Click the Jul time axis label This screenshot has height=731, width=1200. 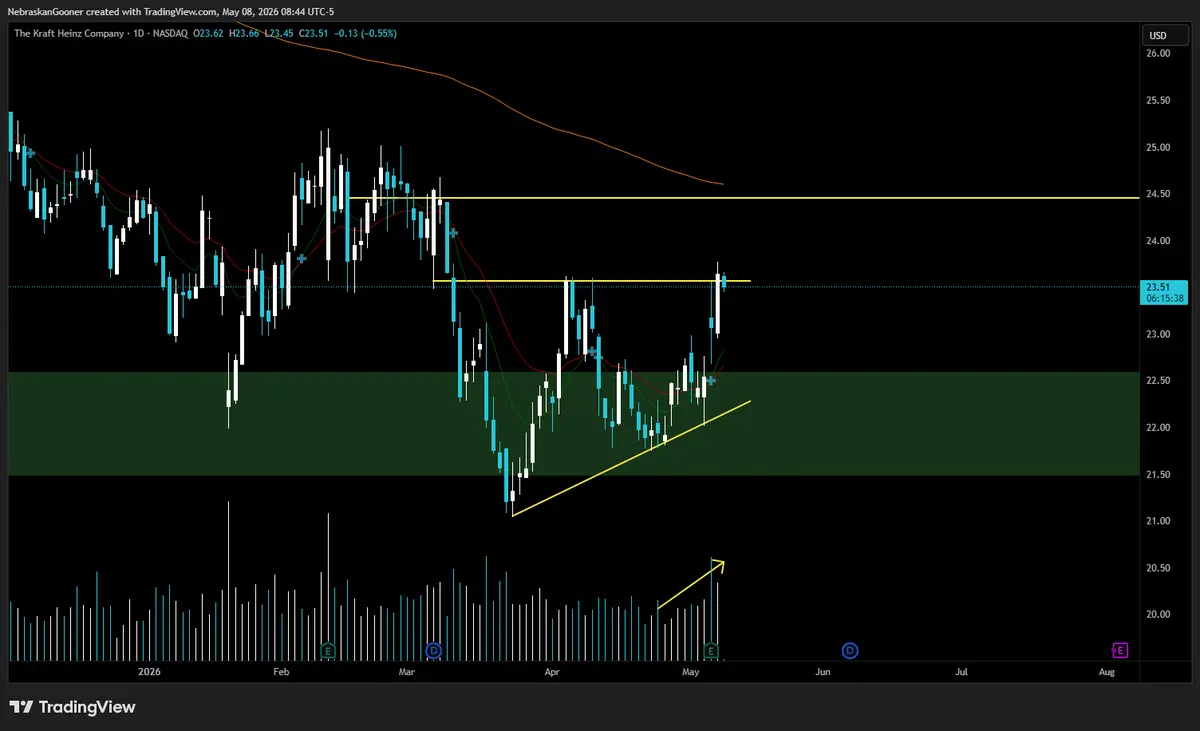(x=961, y=673)
